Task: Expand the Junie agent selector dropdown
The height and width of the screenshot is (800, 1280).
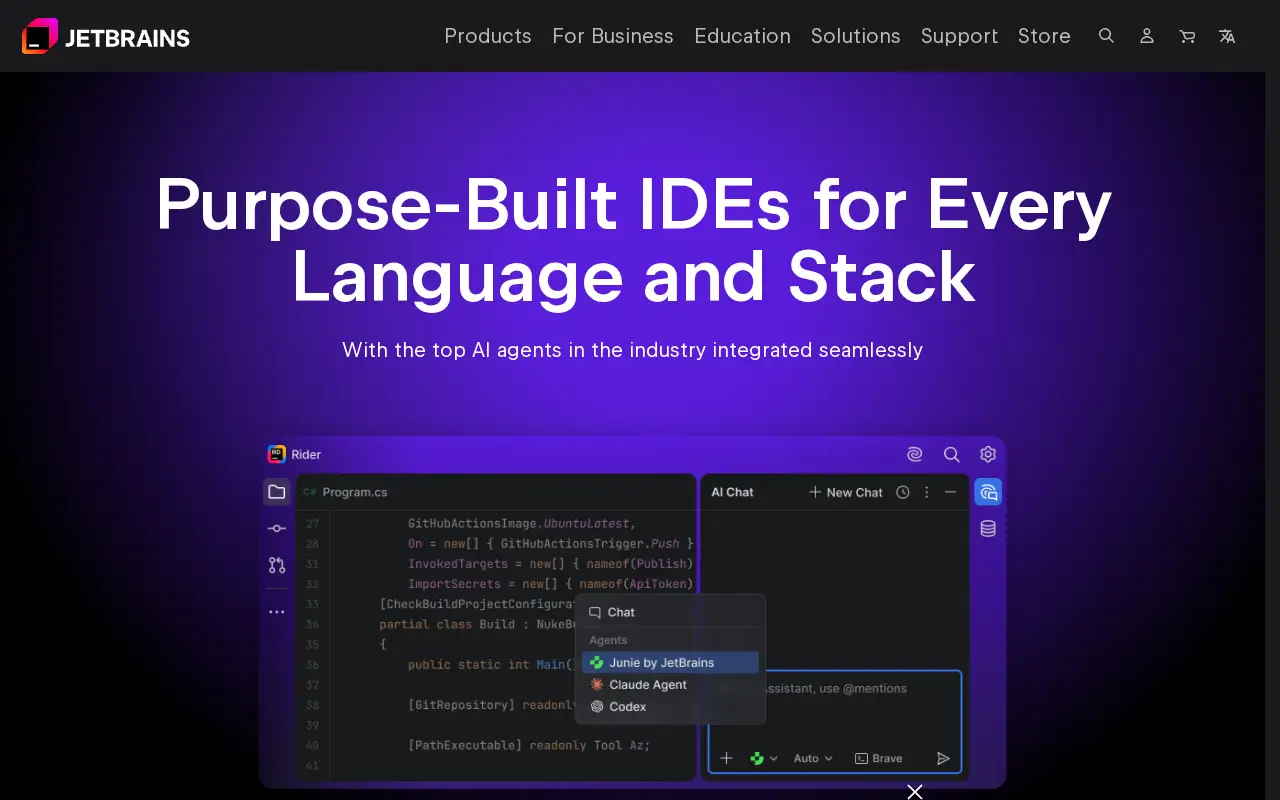Action: [764, 758]
